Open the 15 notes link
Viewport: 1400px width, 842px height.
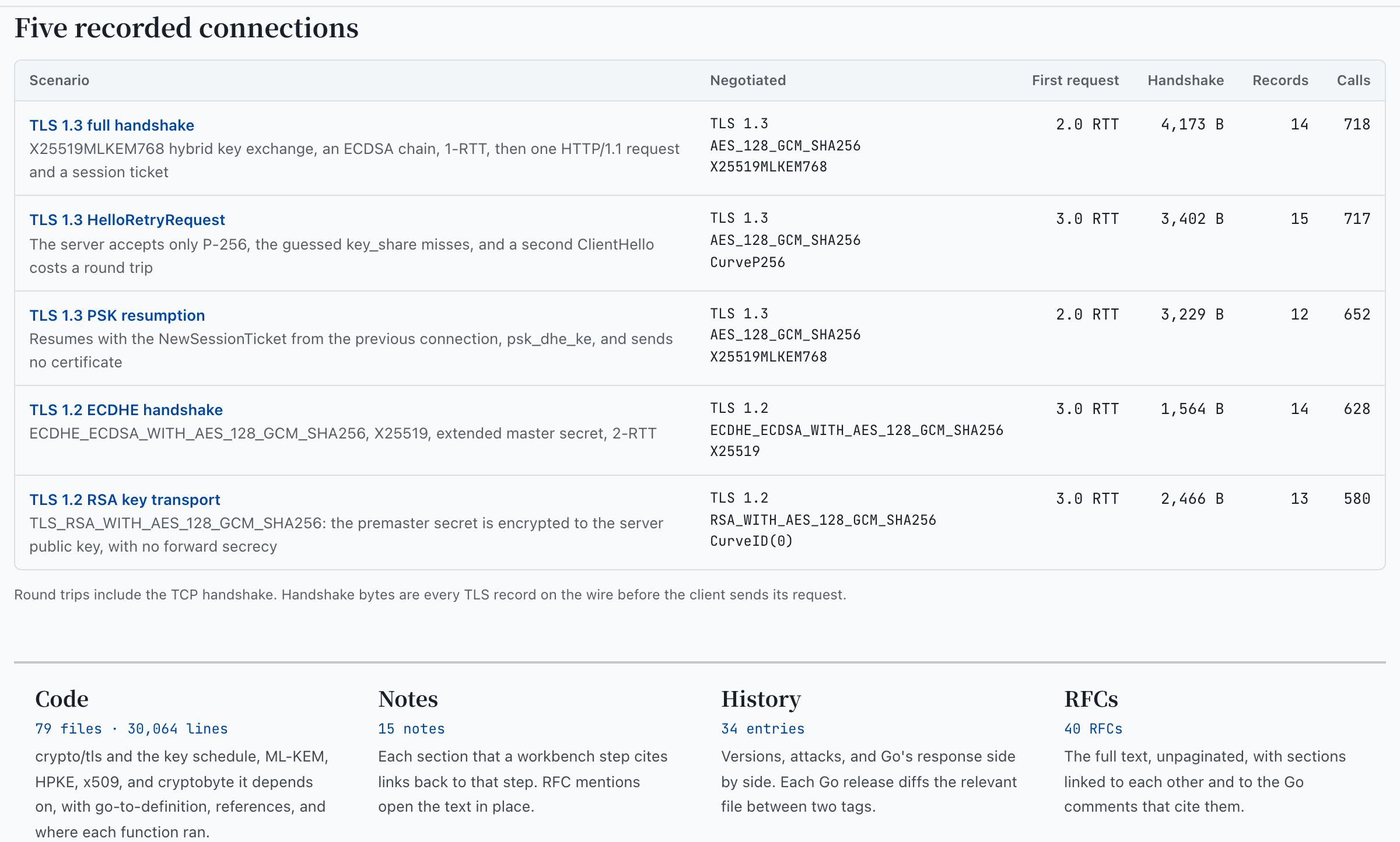tap(411, 729)
